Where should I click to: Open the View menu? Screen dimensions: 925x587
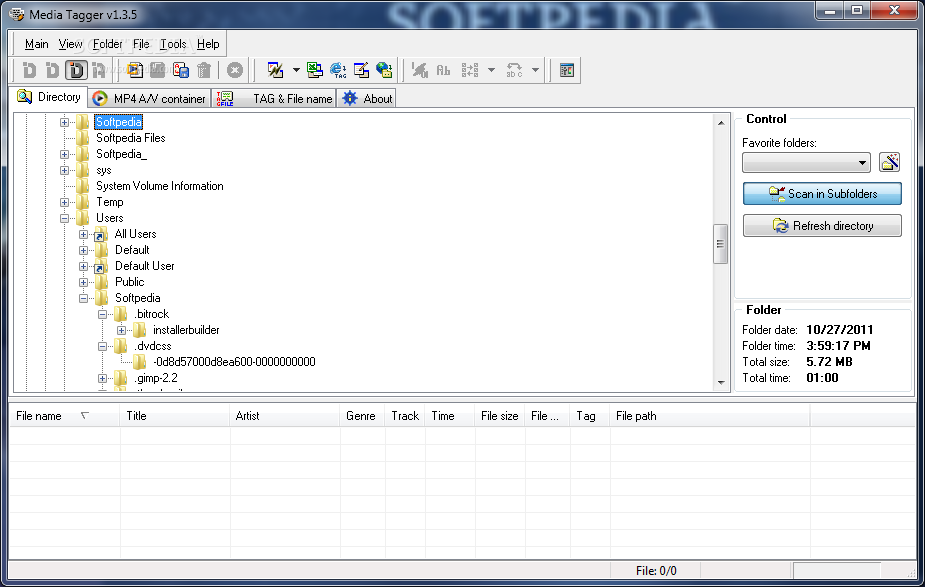(x=70, y=44)
